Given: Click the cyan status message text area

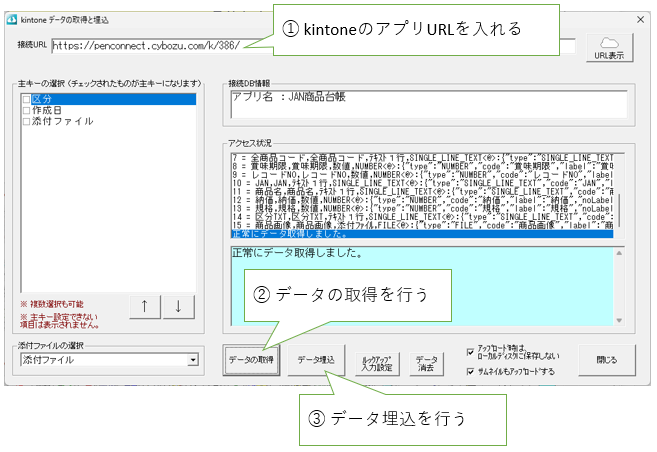Looking at the screenshot, I should click(422, 287).
